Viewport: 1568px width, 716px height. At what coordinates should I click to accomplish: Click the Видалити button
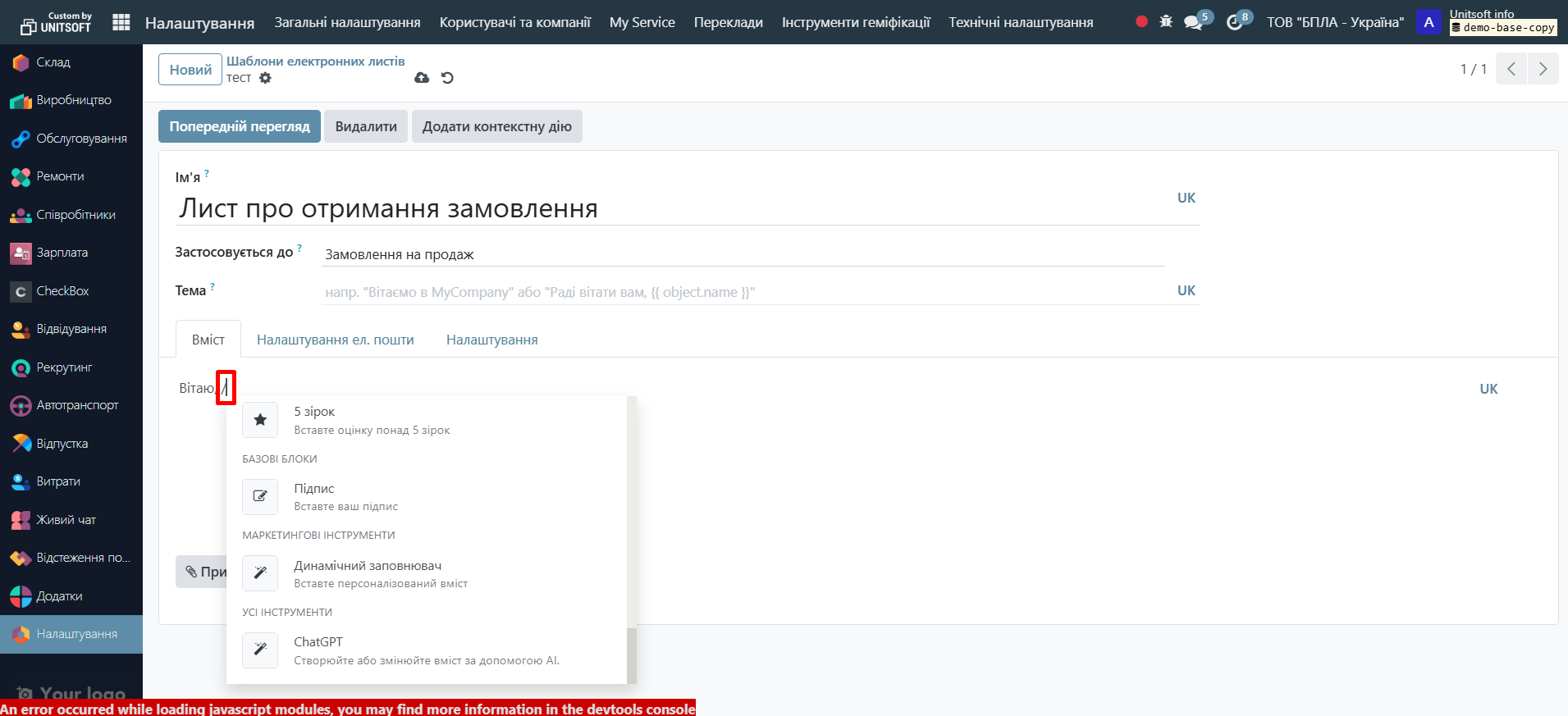point(366,126)
